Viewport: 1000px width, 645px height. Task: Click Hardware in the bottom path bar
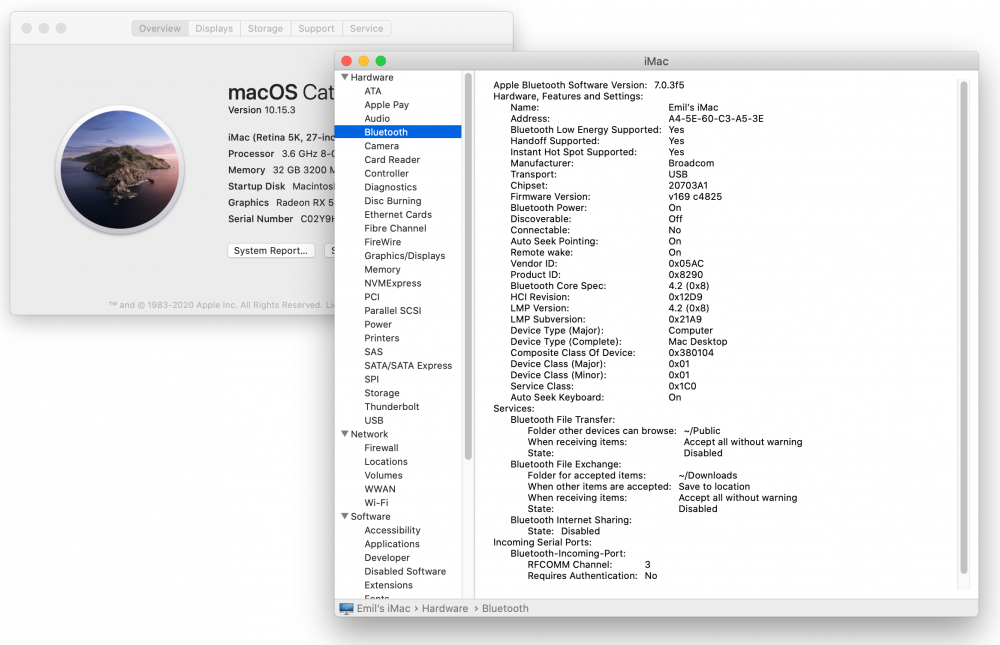point(445,609)
